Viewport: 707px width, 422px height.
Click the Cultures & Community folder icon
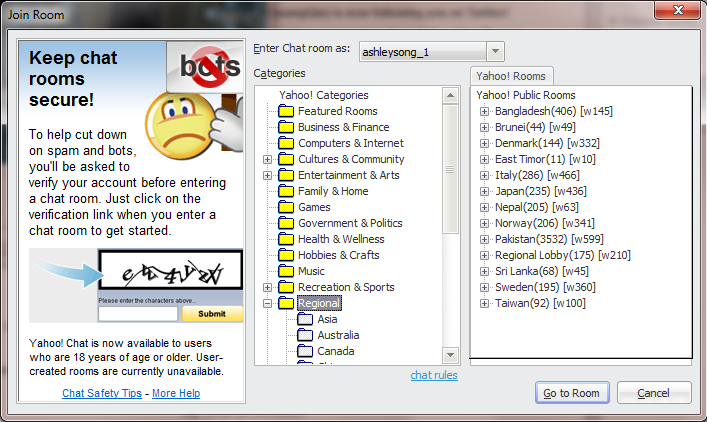(x=286, y=159)
